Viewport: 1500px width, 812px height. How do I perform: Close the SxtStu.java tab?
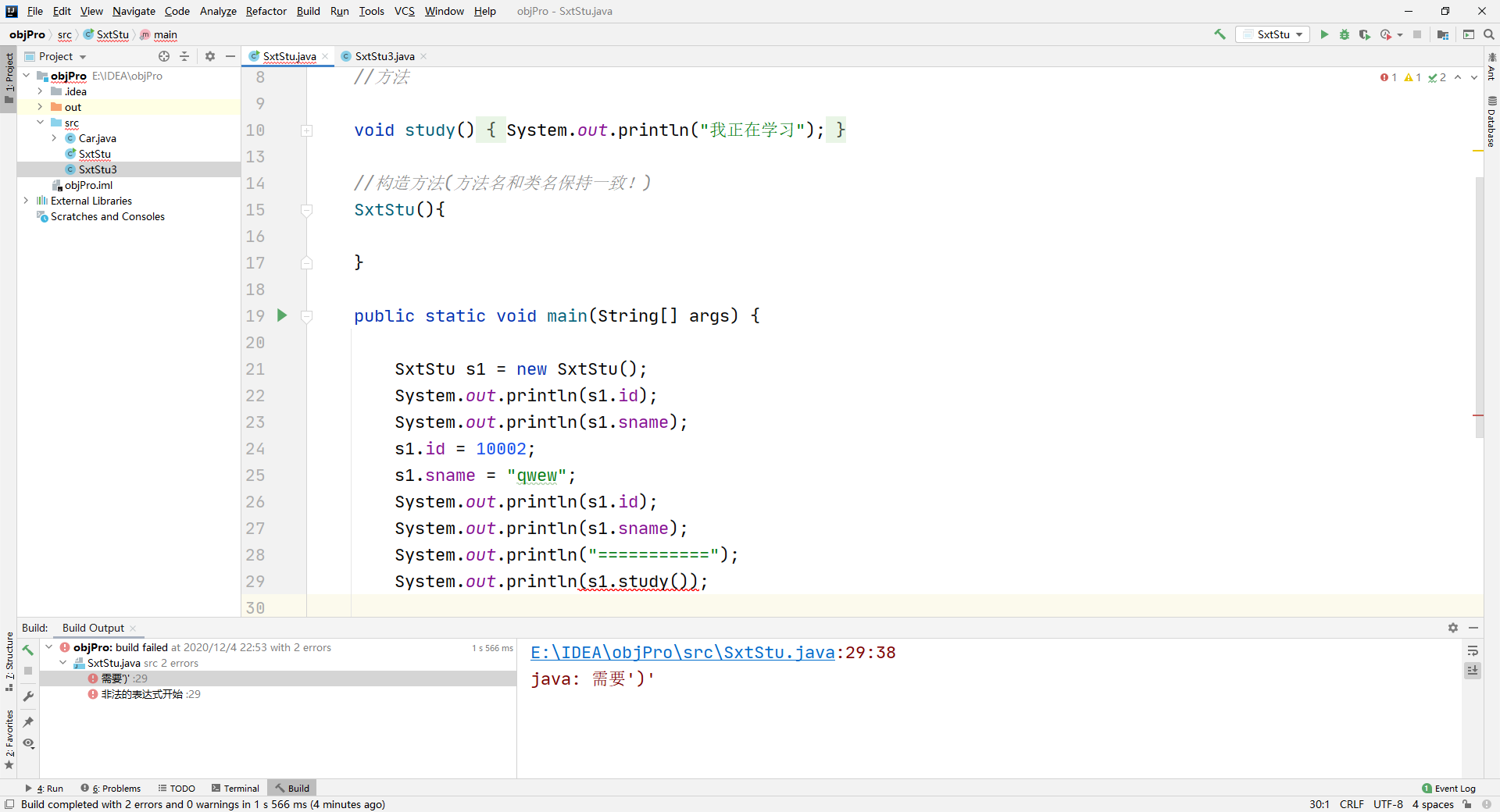pyautogui.click(x=325, y=56)
